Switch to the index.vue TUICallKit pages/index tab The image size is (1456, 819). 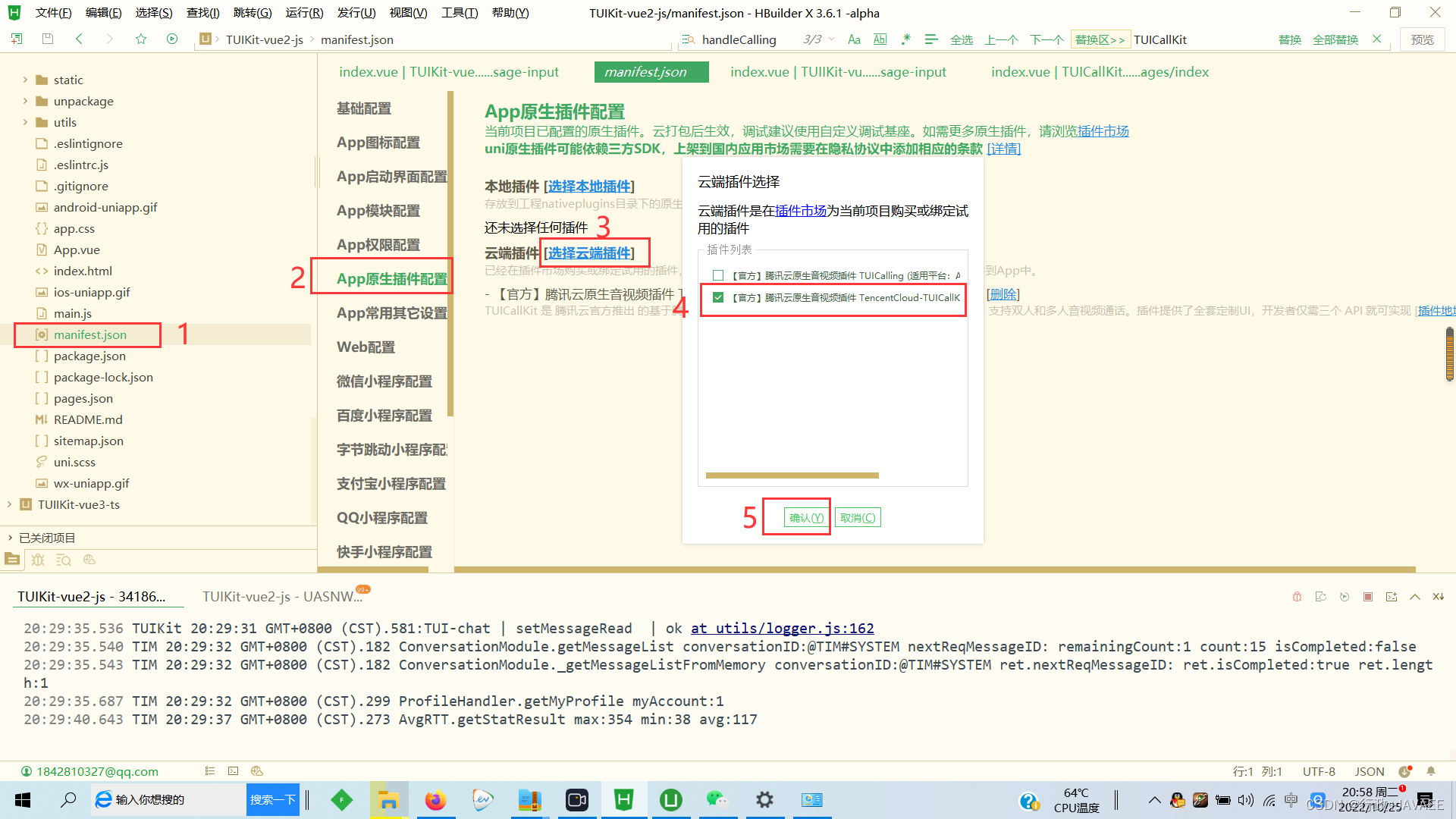1100,72
